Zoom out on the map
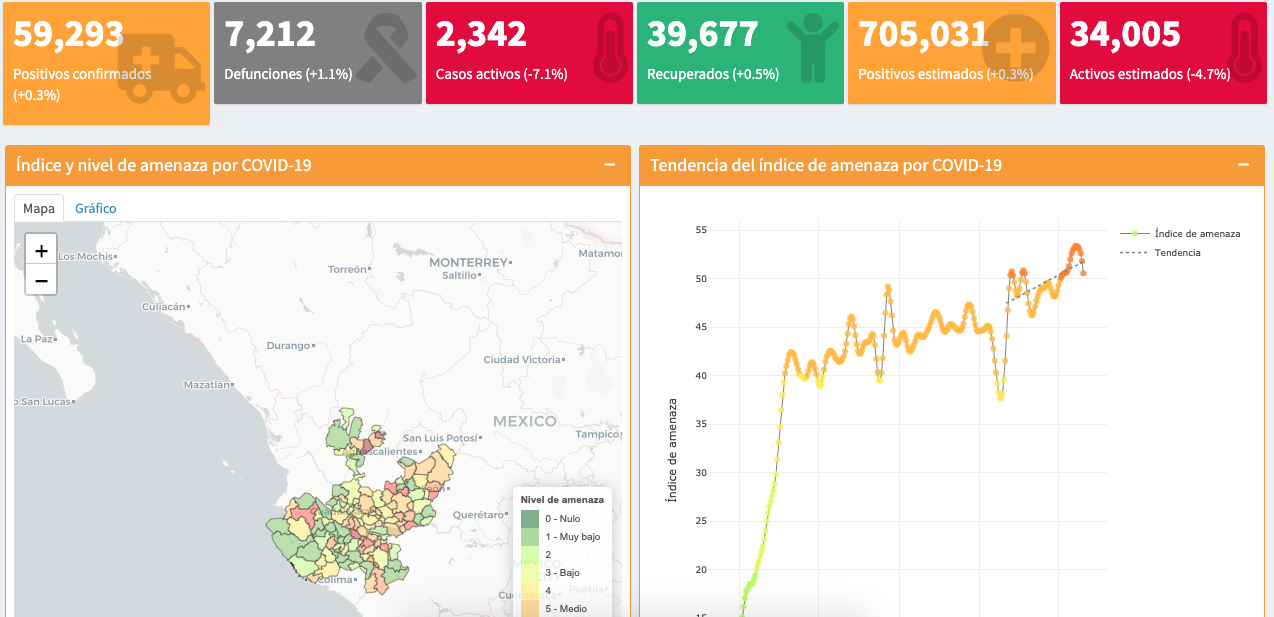This screenshot has height=617, width=1274. point(41,280)
